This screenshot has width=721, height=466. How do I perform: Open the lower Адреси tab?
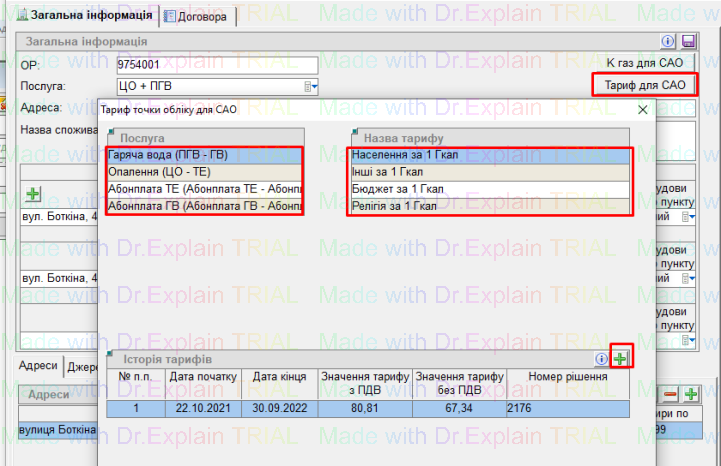click(39, 366)
